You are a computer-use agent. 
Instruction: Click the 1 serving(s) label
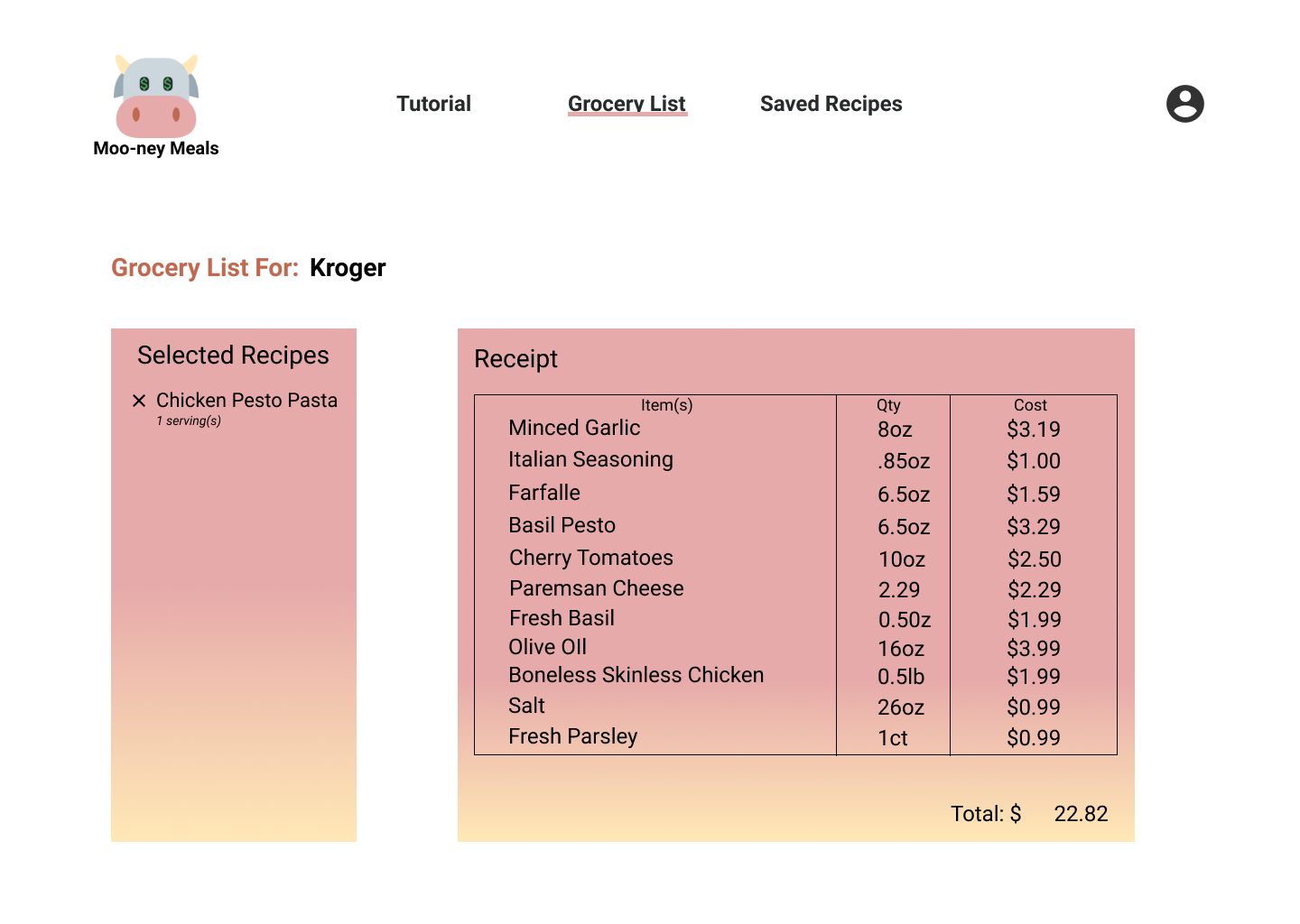[189, 421]
